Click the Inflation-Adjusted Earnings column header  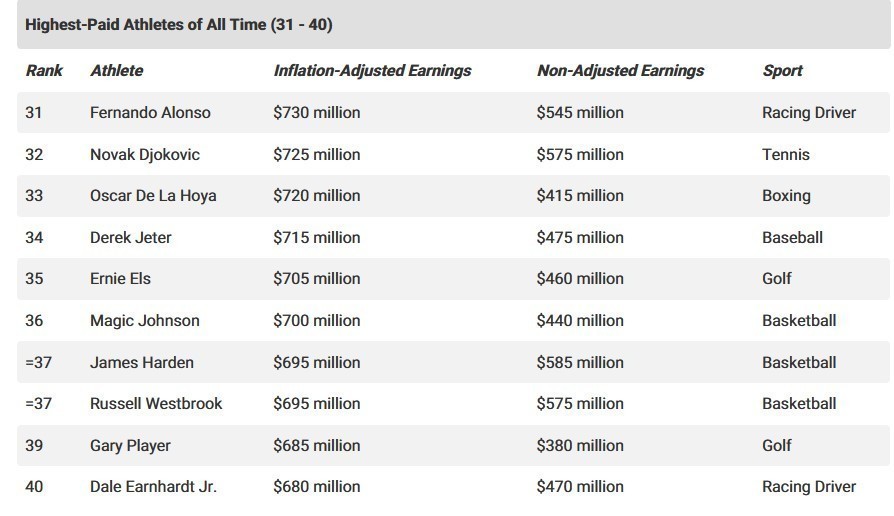point(372,71)
